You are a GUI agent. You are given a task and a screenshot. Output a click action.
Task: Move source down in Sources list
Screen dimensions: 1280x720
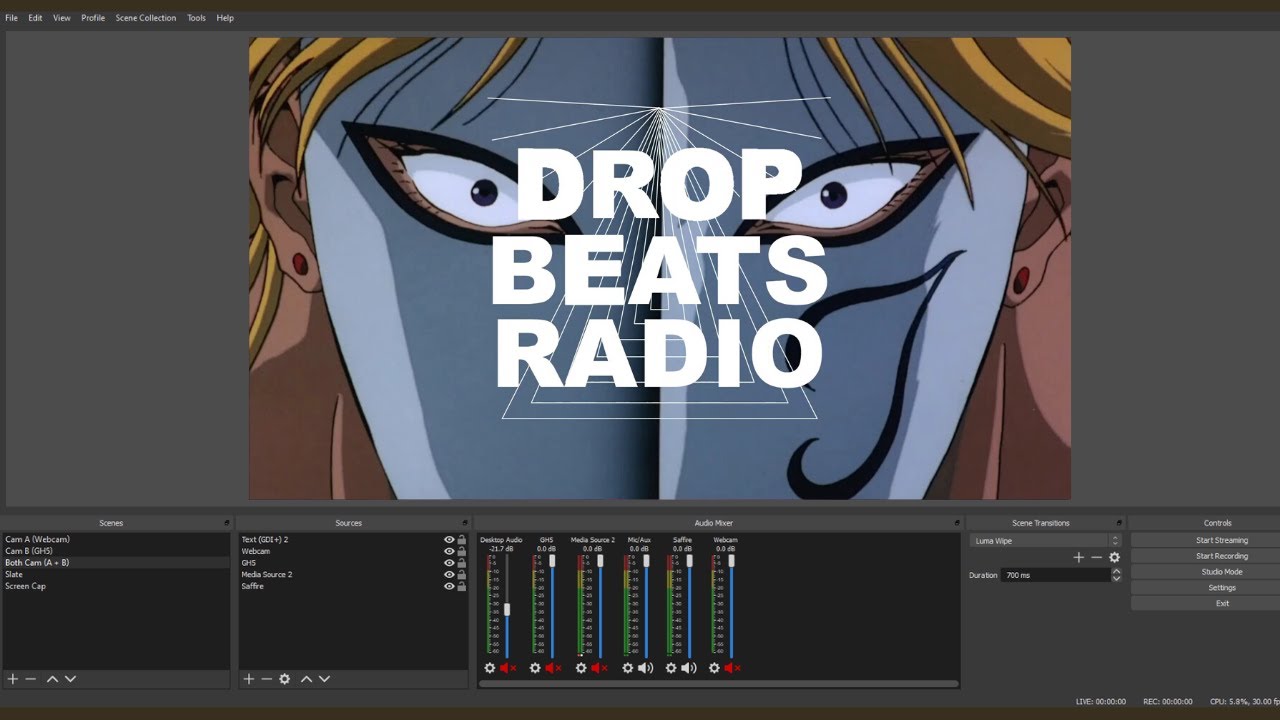pos(324,679)
